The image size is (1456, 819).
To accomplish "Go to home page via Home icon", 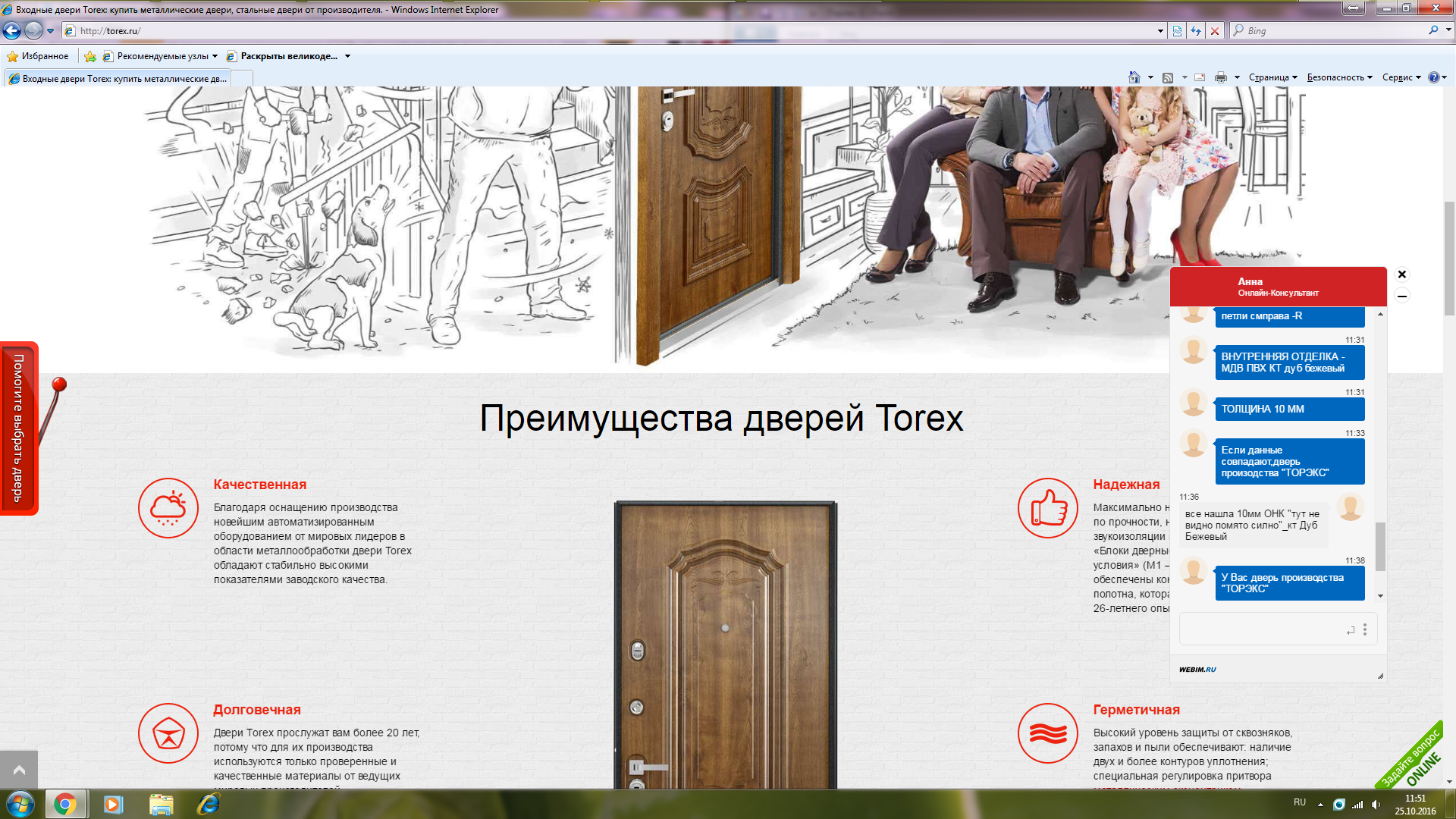I will click(x=1134, y=77).
